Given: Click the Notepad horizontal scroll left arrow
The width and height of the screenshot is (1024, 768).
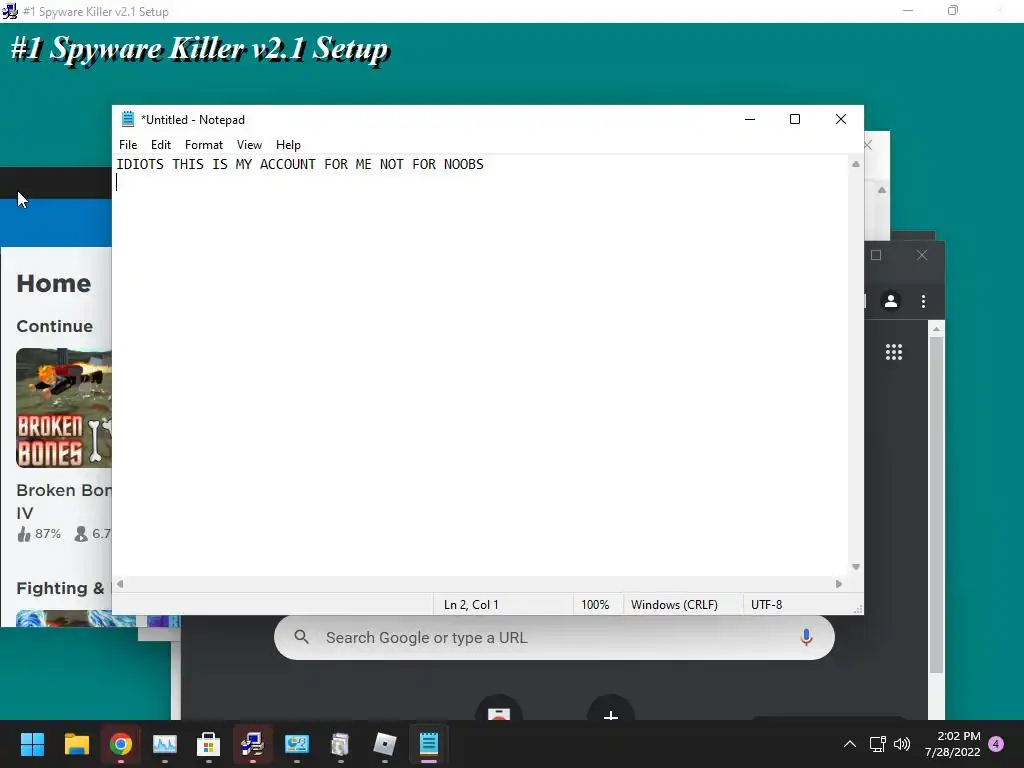Looking at the screenshot, I should 120,584.
